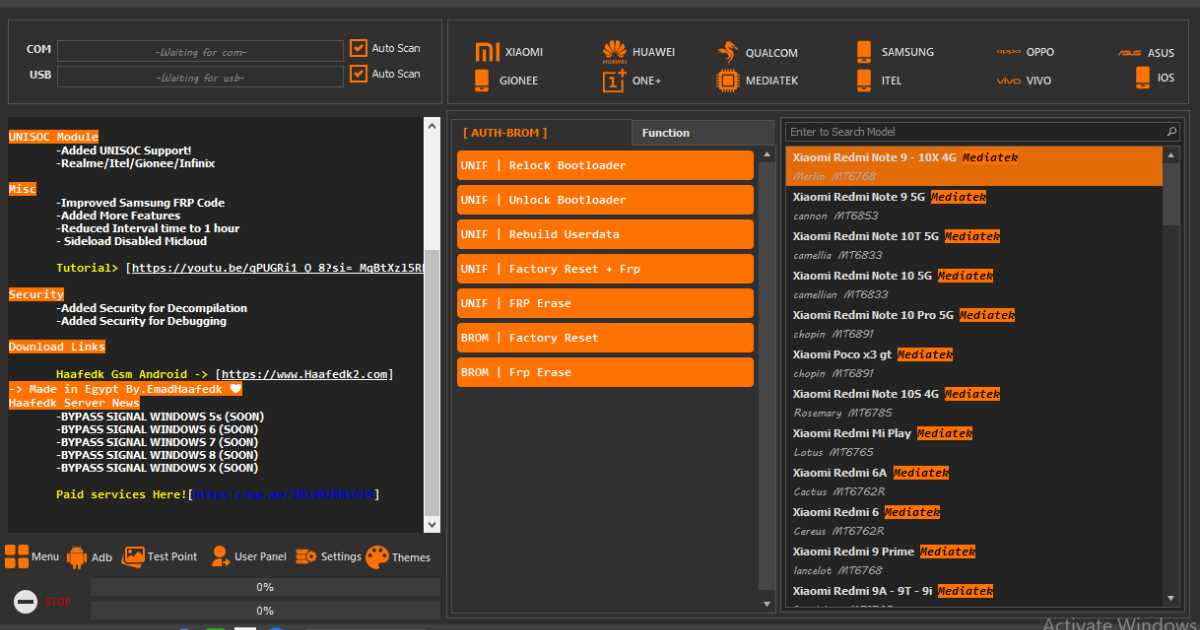Run UNIF FRP Erase
The width and height of the screenshot is (1200, 630).
pyautogui.click(x=605, y=303)
